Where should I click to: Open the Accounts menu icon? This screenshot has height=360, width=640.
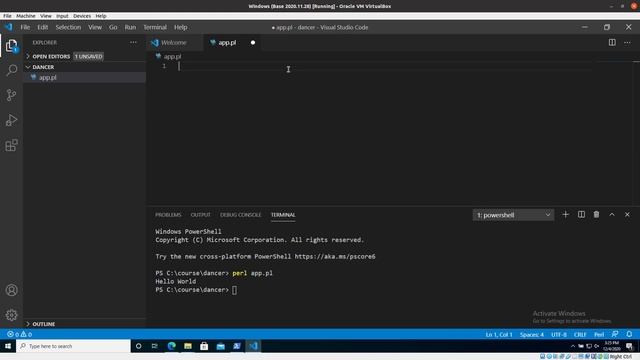11,290
